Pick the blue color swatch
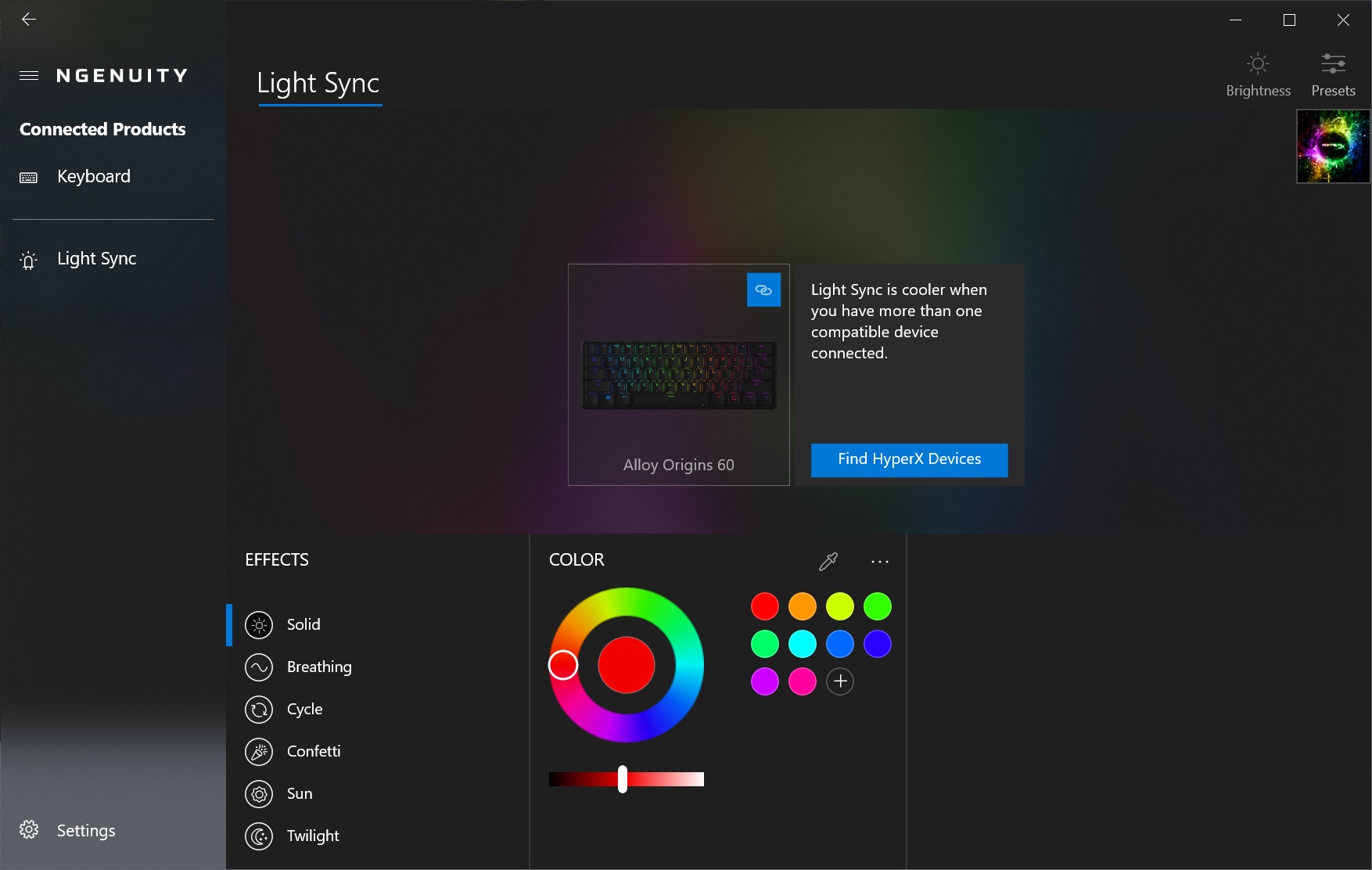1372x870 pixels. tap(840, 644)
